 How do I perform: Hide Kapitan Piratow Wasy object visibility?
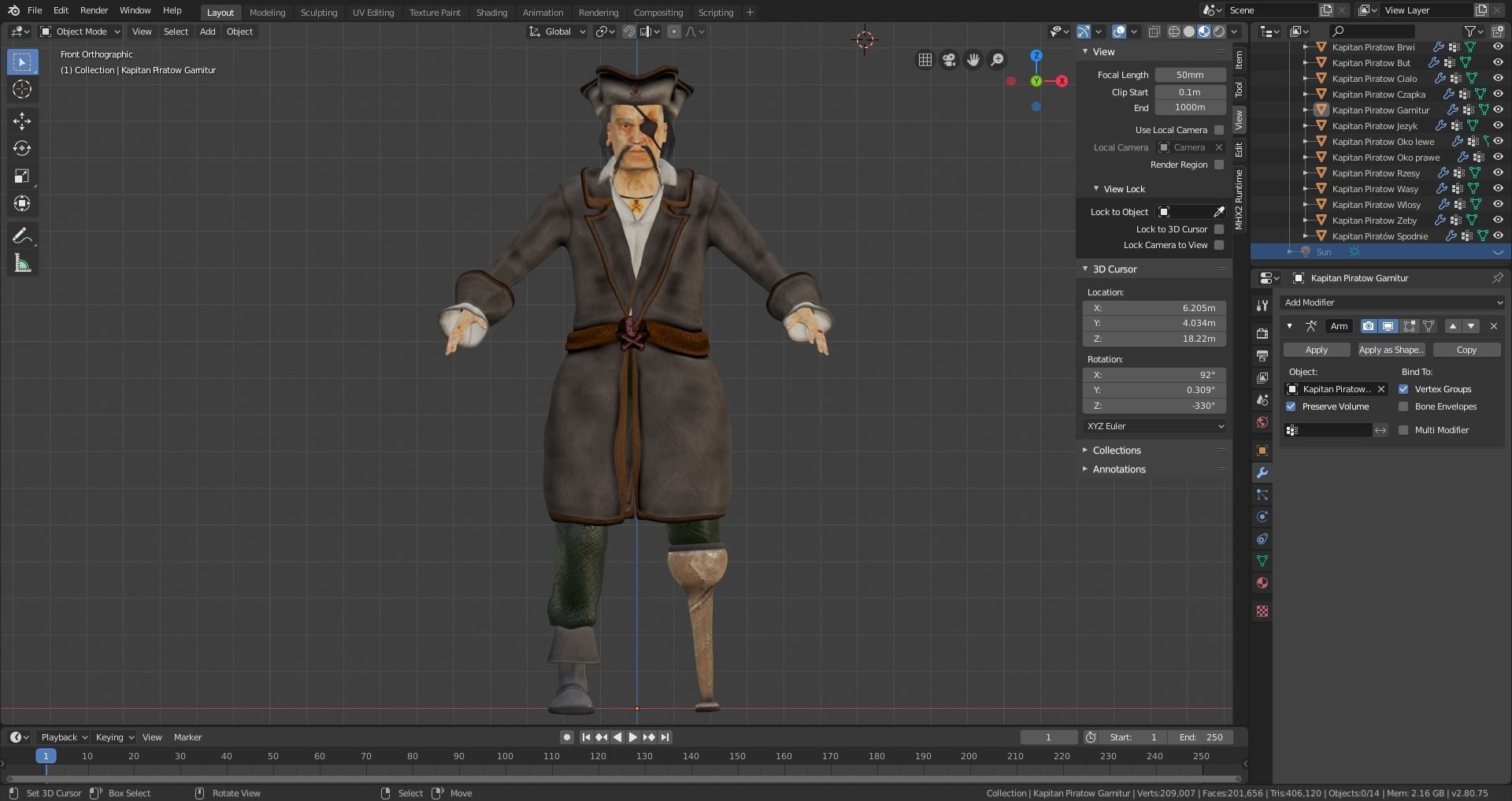1498,189
